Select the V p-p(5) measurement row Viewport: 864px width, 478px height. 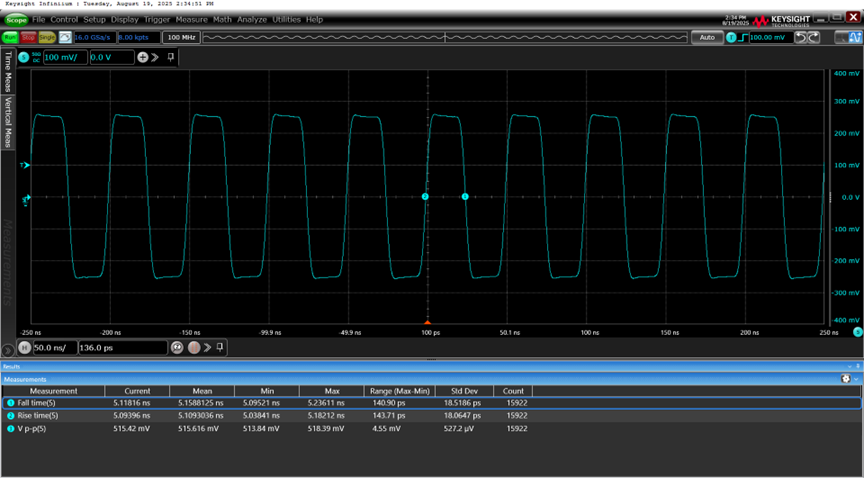(x=432, y=428)
